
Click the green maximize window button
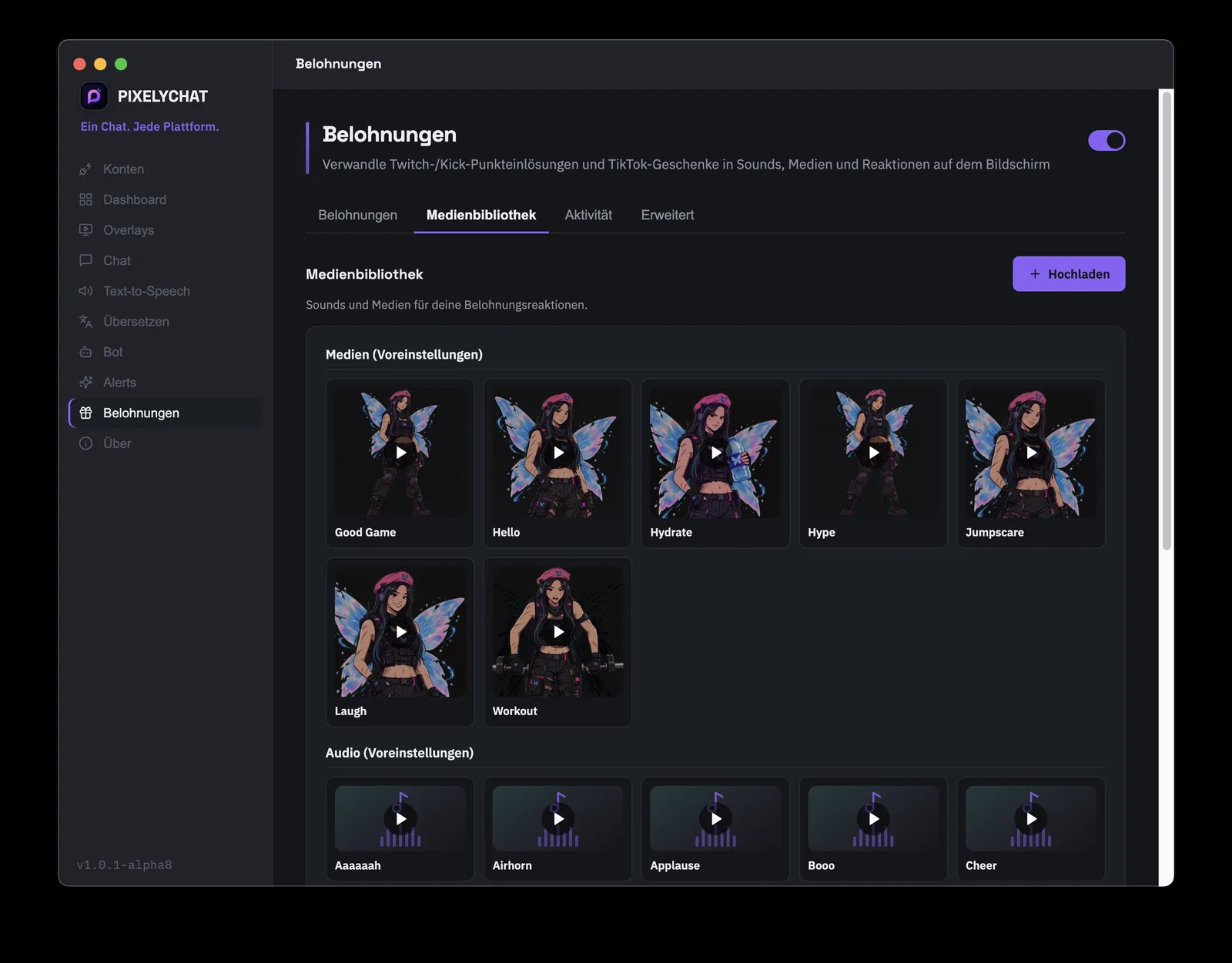pos(121,64)
